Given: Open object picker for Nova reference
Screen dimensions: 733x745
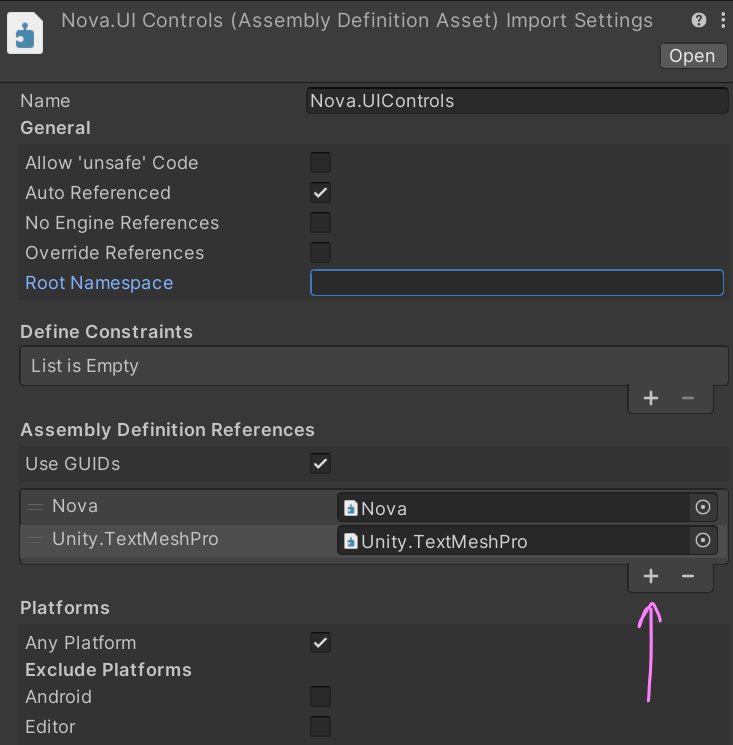Looking at the screenshot, I should click(703, 507).
